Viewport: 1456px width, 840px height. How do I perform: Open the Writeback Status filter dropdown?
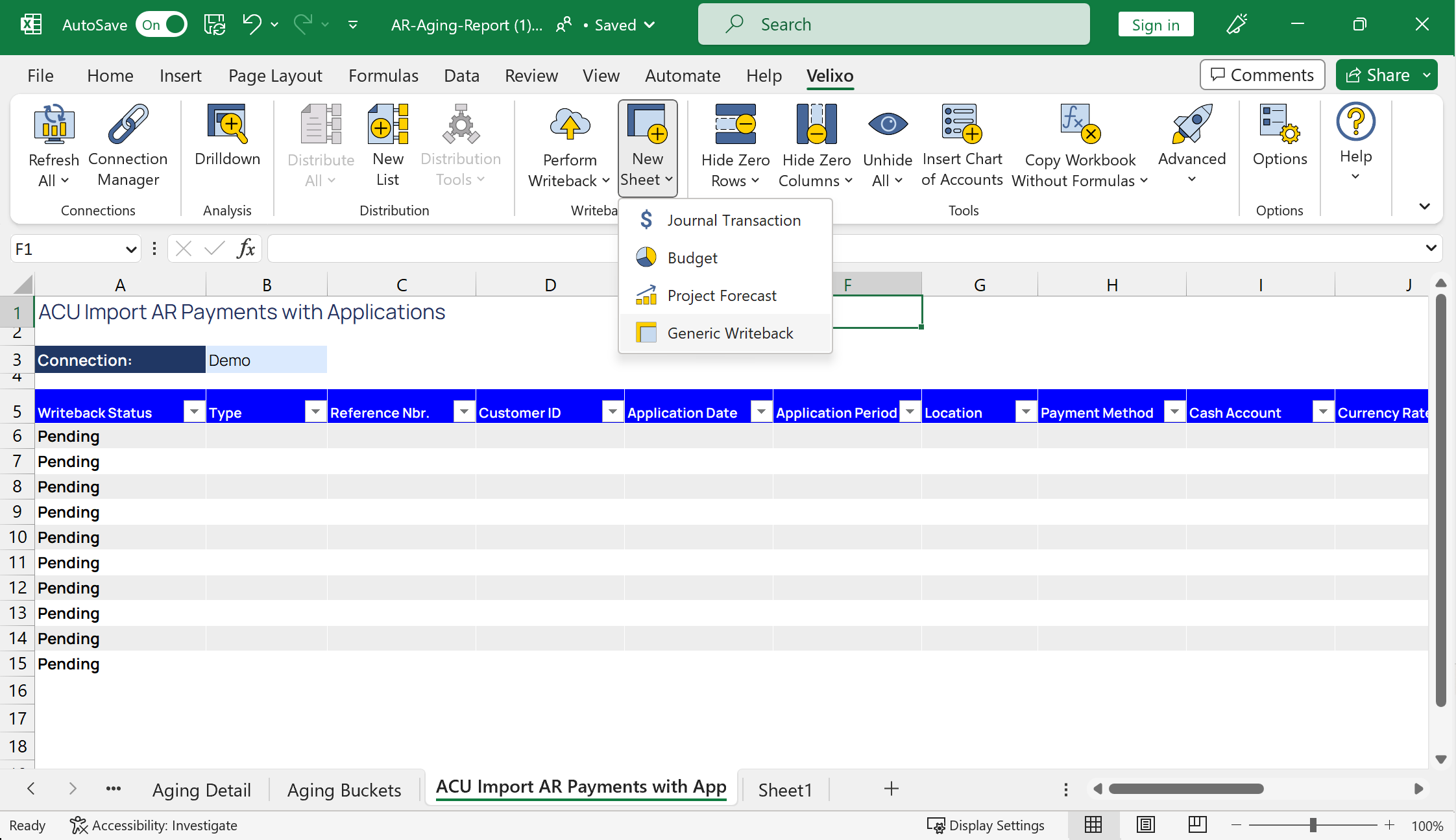(194, 412)
